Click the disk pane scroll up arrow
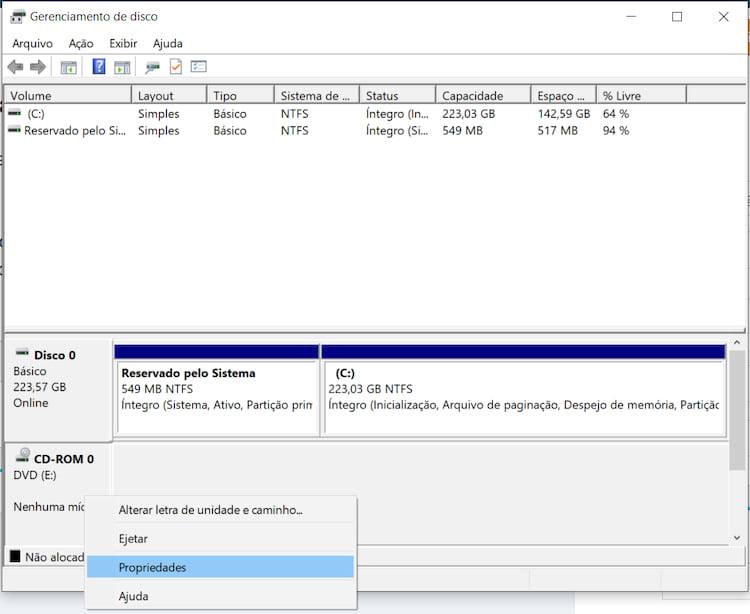Screen dimensions: 750x614 tap(737, 342)
